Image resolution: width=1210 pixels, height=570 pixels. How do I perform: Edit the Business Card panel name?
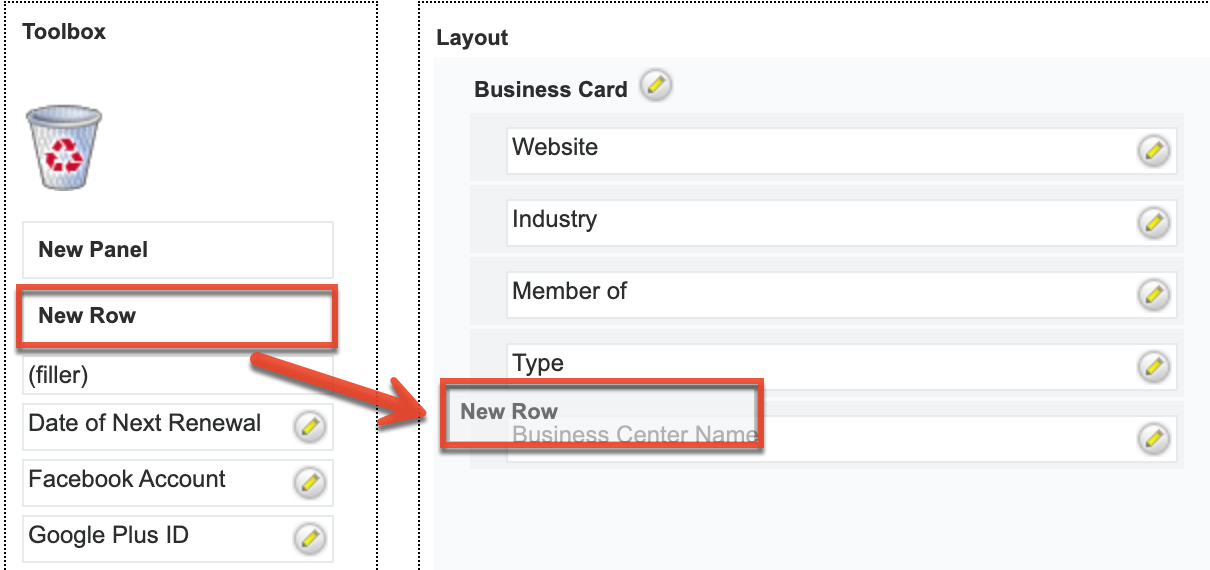[x=655, y=87]
